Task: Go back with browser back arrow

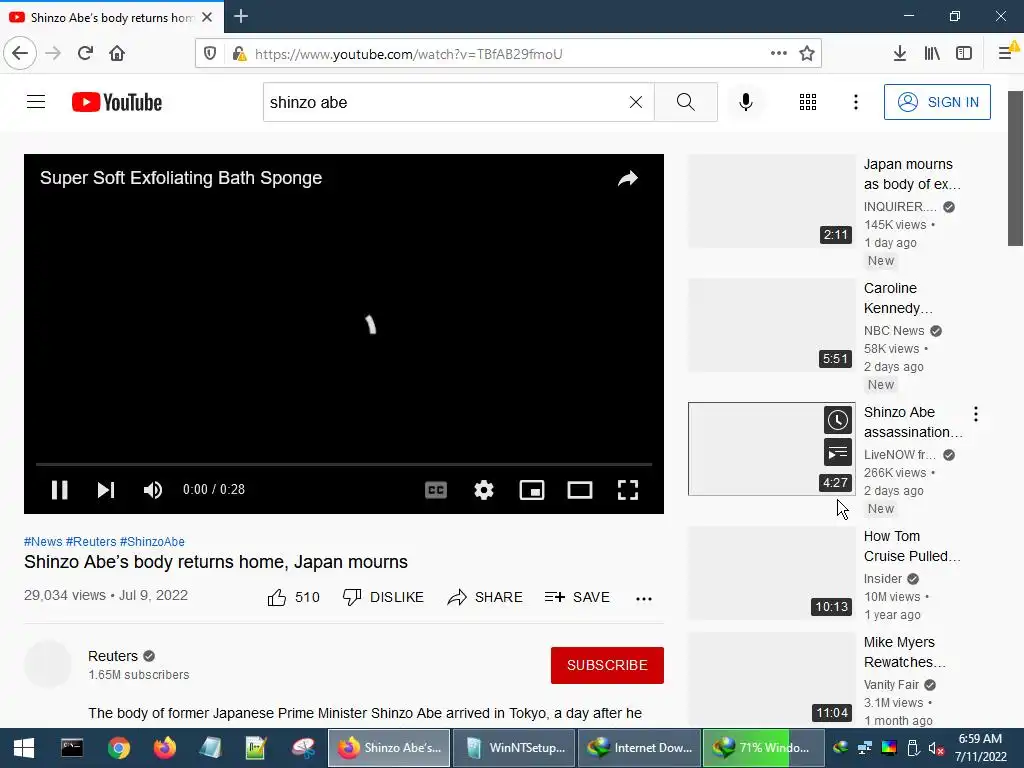Action: [x=20, y=53]
